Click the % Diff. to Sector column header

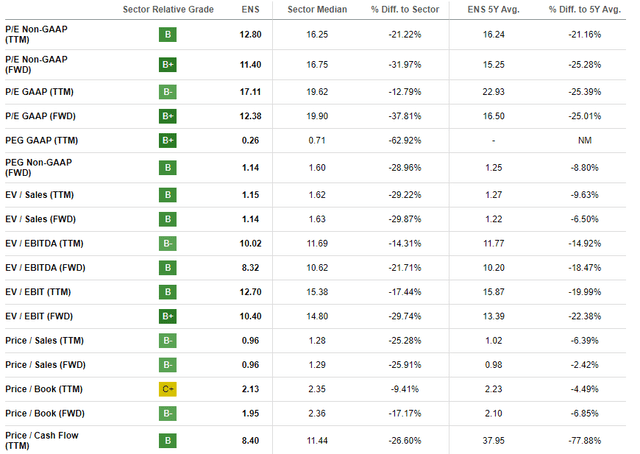pos(405,9)
